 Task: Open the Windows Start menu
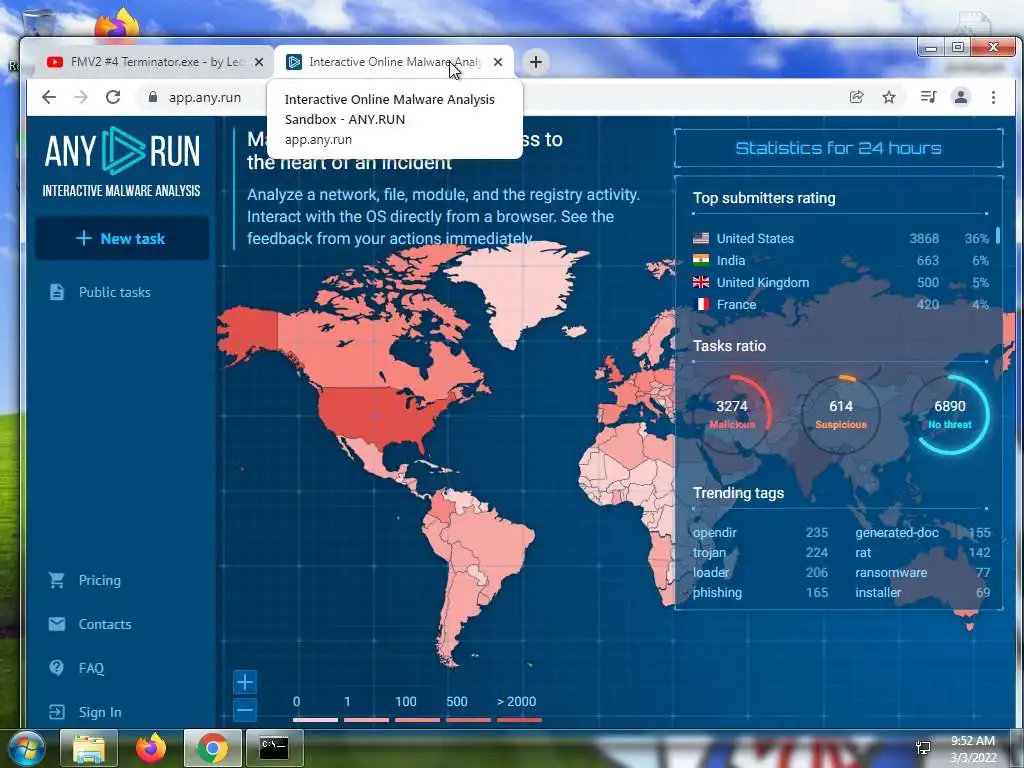25,748
